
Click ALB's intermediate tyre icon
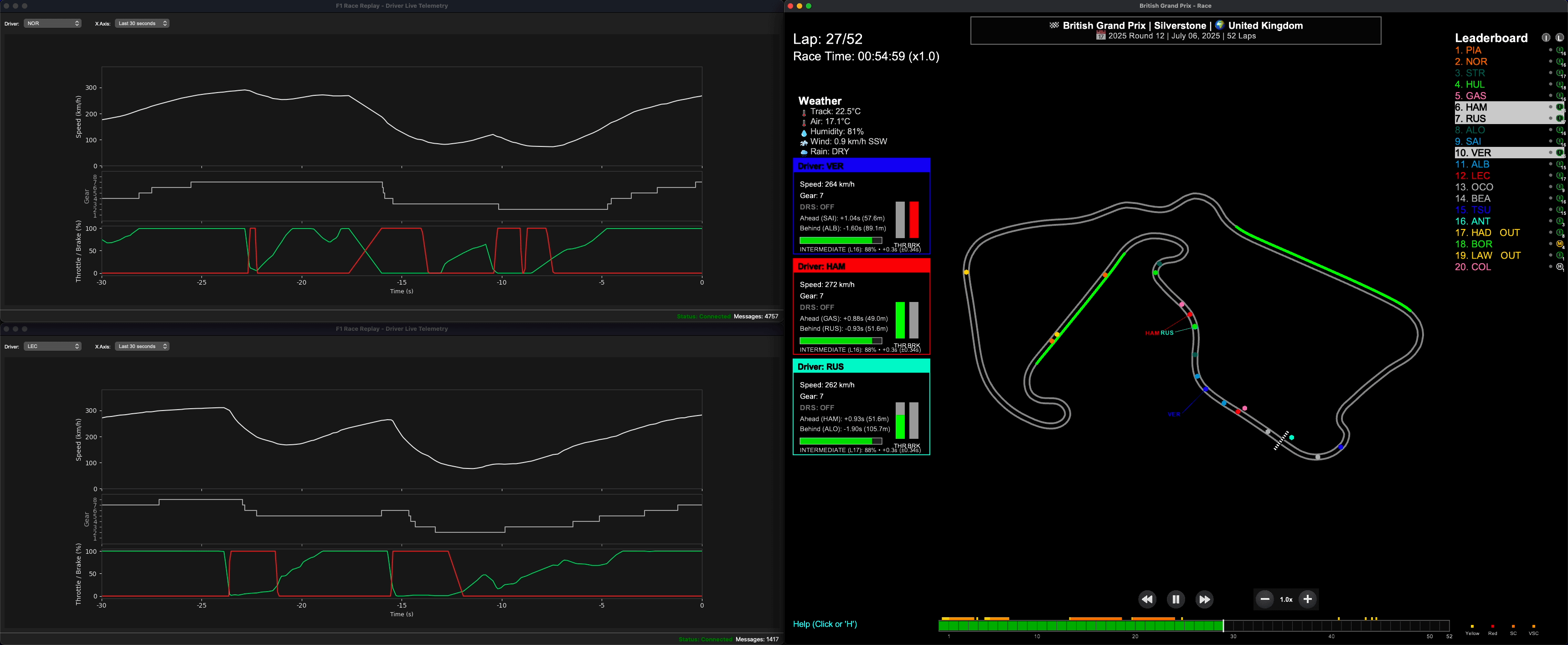coord(1559,165)
